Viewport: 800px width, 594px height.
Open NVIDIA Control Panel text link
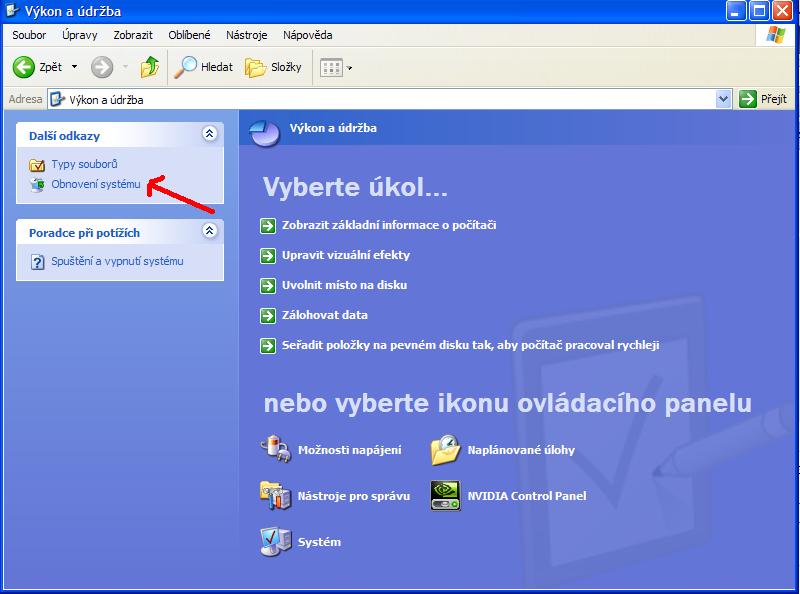[527, 496]
